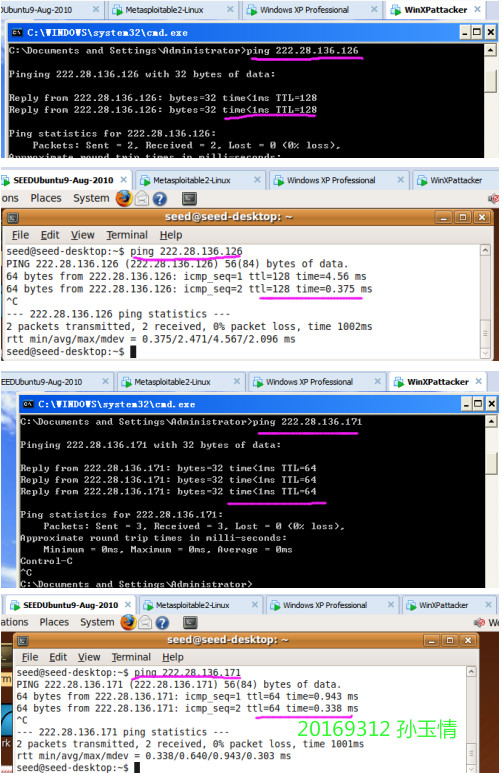This screenshot has width=502, height=773.
Task: Close Windows XP Professional tab above cmd pinging 222.28.136.171
Action: [377, 382]
